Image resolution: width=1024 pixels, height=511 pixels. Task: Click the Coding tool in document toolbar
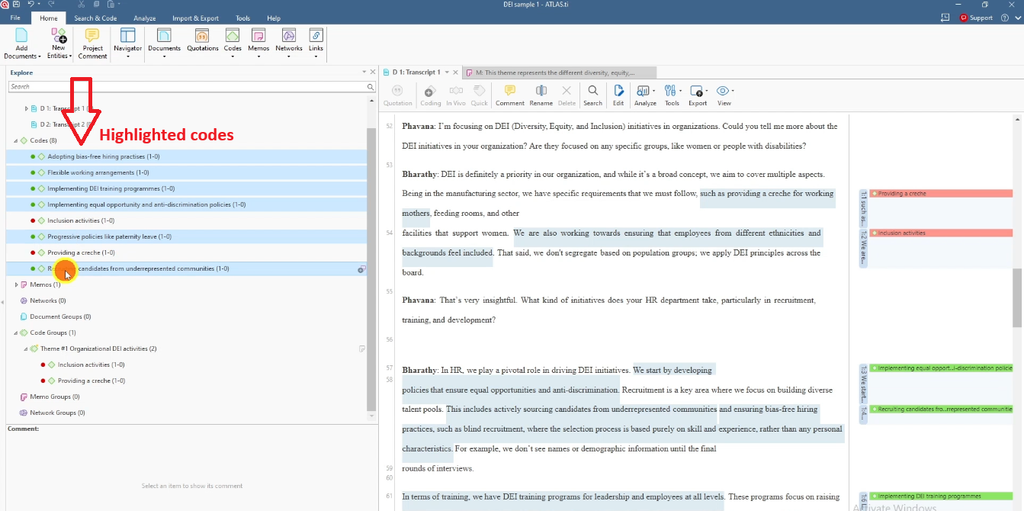pyautogui.click(x=430, y=95)
